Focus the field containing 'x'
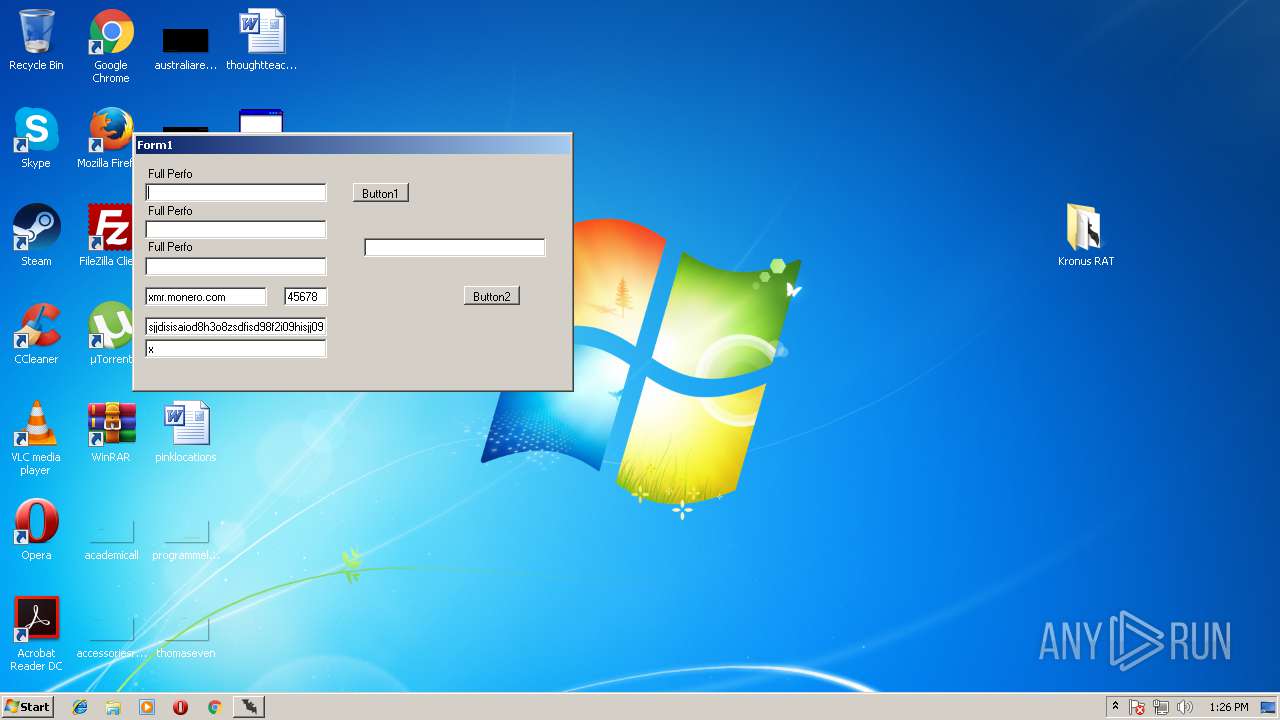Viewport: 1280px width, 720px height. click(236, 349)
